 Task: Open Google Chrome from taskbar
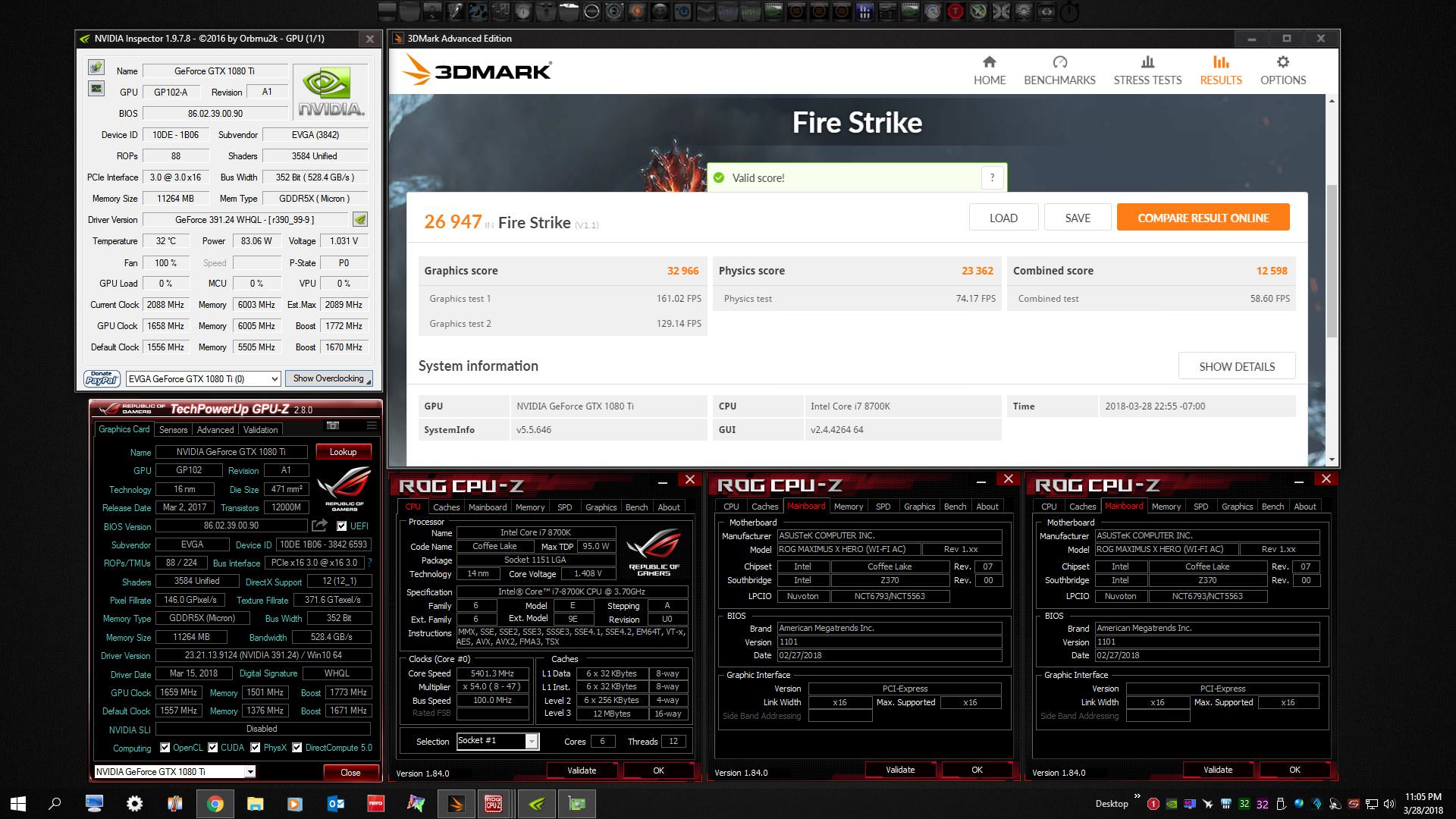tap(215, 803)
